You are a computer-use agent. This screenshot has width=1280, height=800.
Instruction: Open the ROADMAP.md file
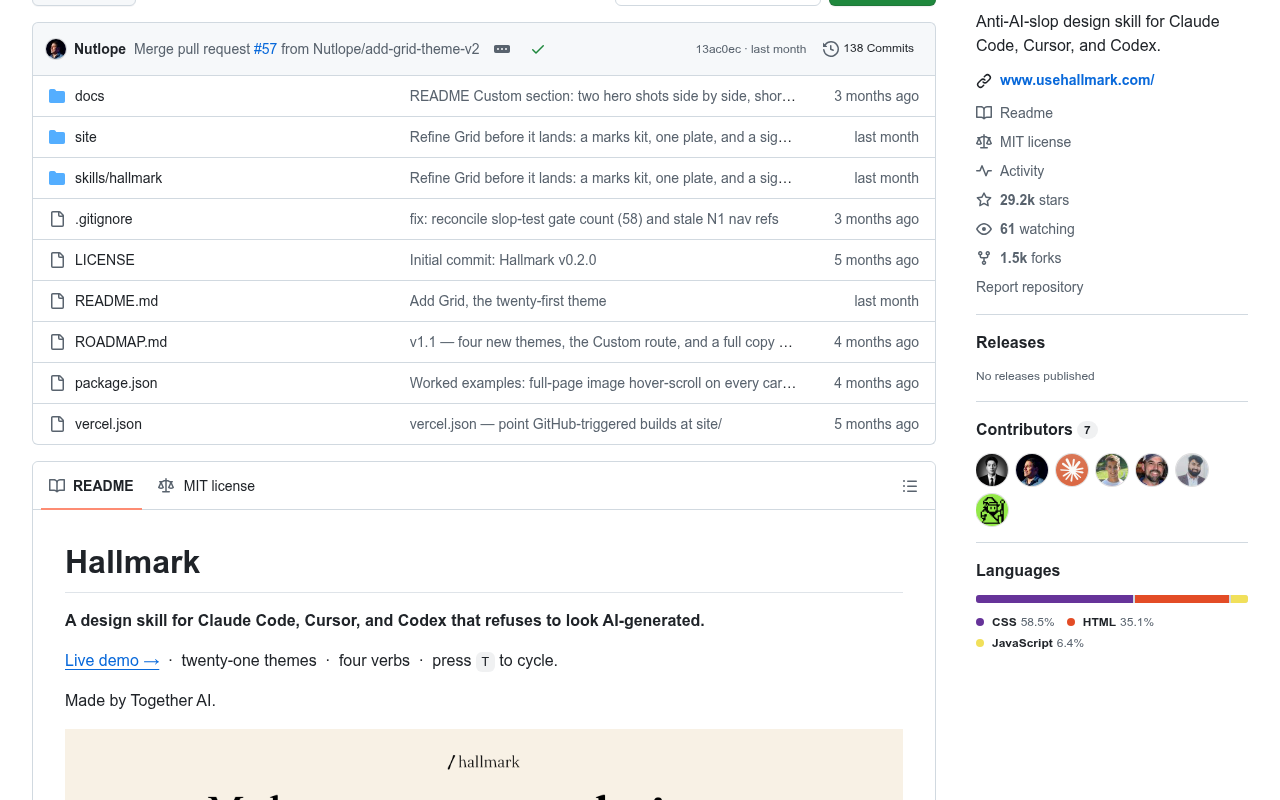tap(121, 342)
